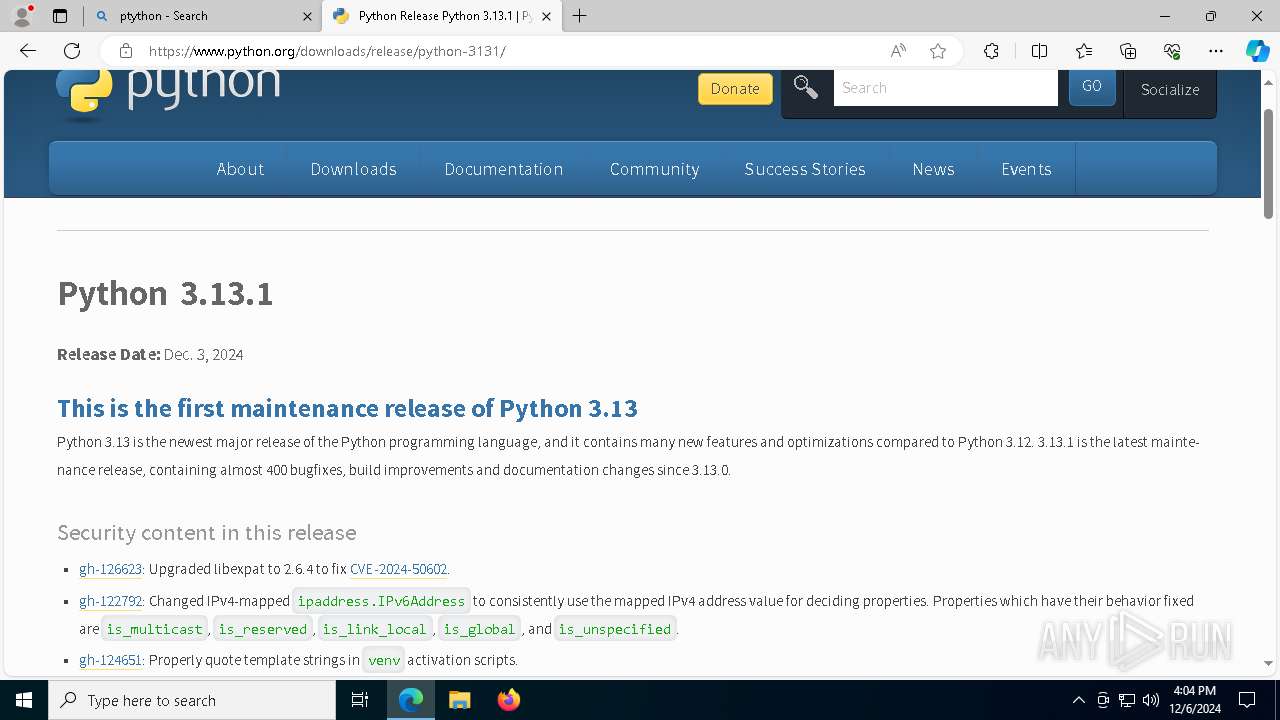1280x720 pixels.
Task: Toggle Split screen icon in toolbar
Action: pos(1039,51)
